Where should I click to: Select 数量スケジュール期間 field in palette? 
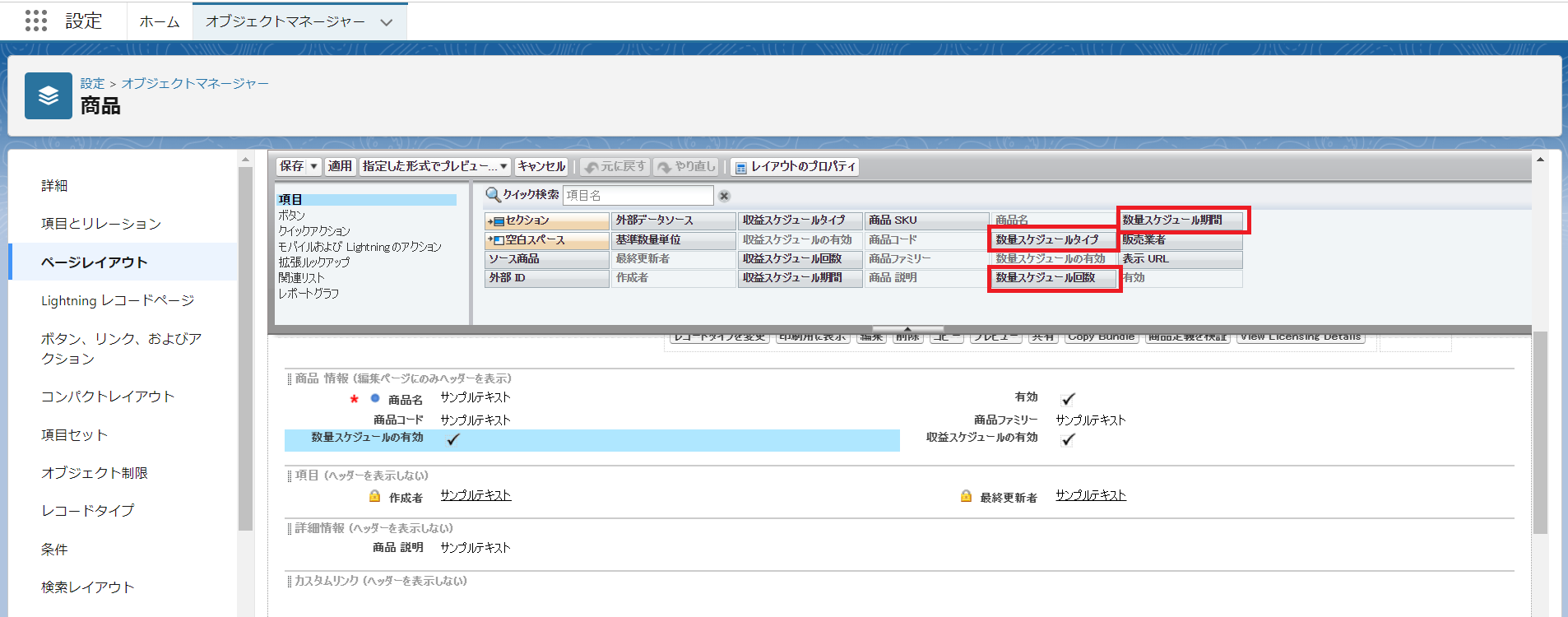(x=1181, y=220)
